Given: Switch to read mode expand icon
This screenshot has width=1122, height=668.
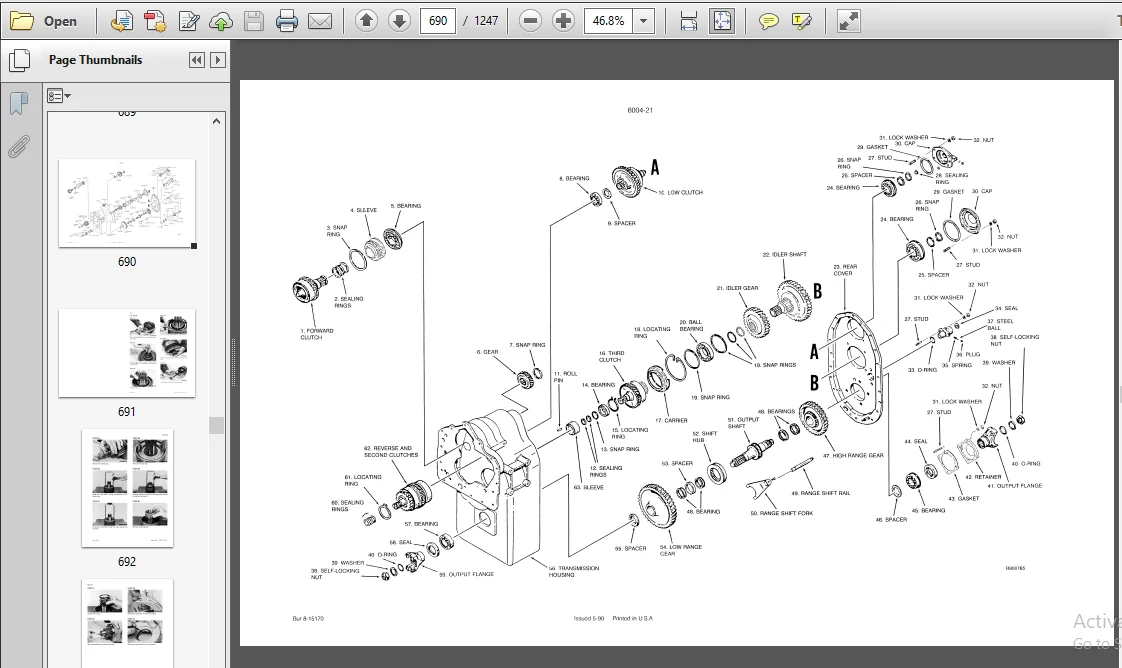Looking at the screenshot, I should (x=849, y=21).
